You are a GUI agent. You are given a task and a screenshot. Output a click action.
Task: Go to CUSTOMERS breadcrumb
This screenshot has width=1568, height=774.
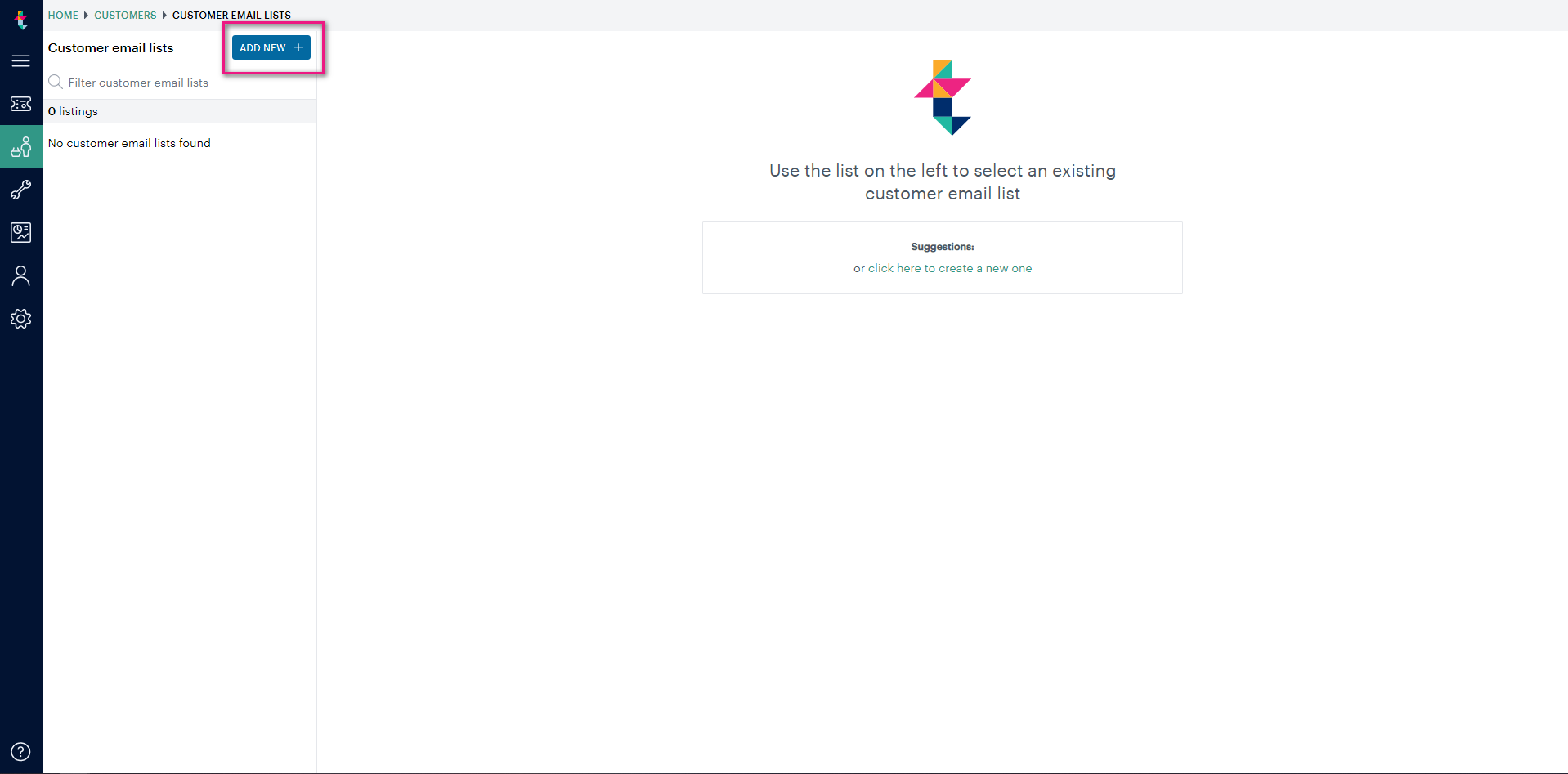[x=125, y=16]
